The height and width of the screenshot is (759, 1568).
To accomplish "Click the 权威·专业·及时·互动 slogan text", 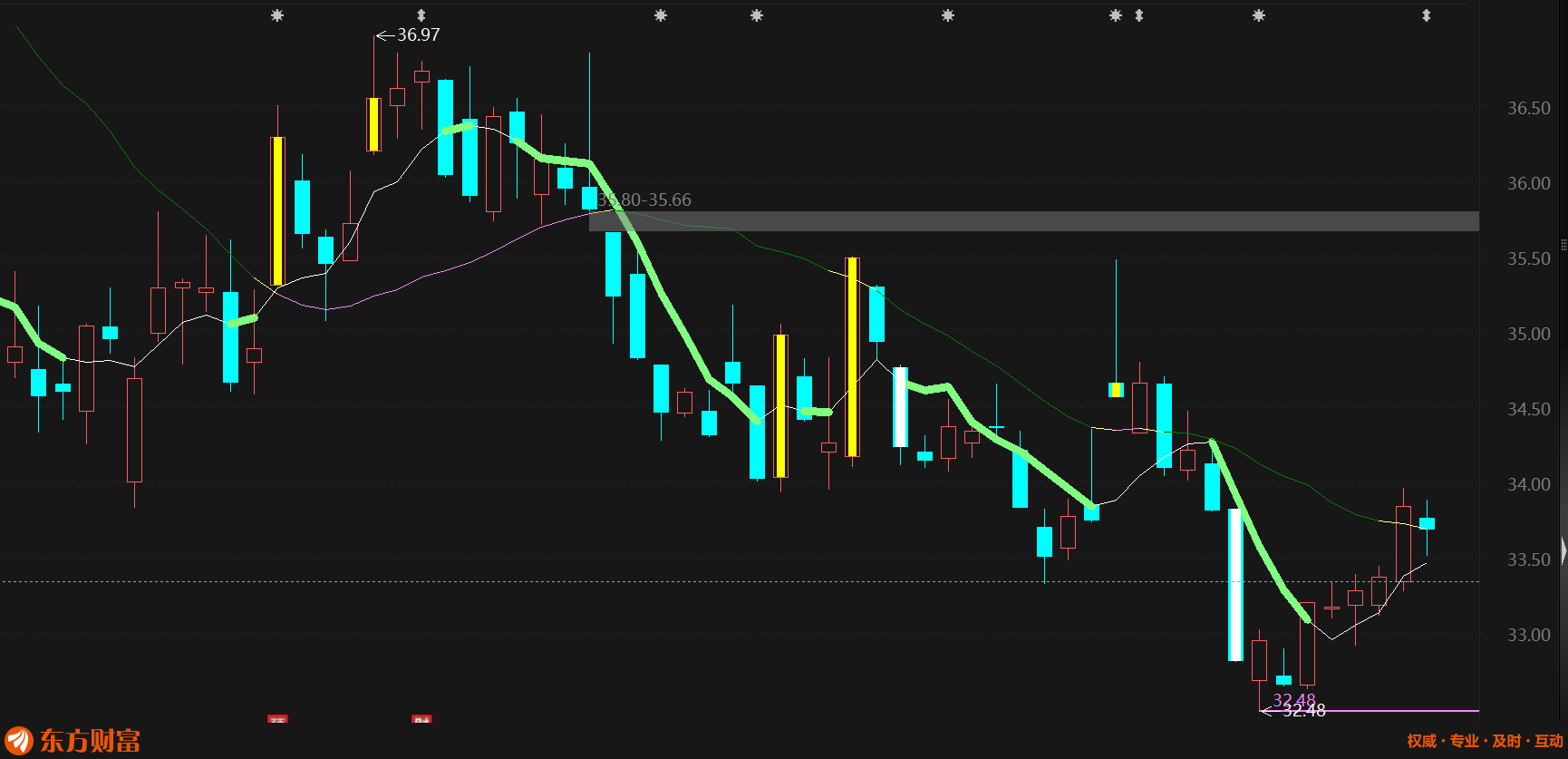I will (x=1485, y=741).
